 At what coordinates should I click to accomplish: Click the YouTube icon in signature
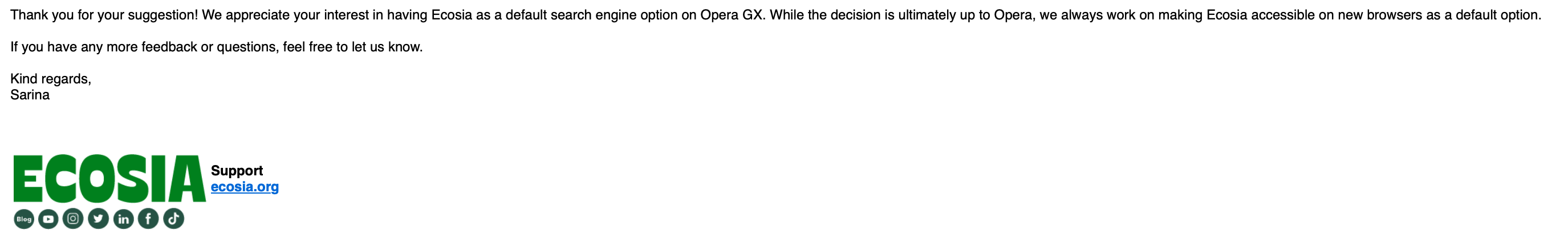click(x=48, y=219)
